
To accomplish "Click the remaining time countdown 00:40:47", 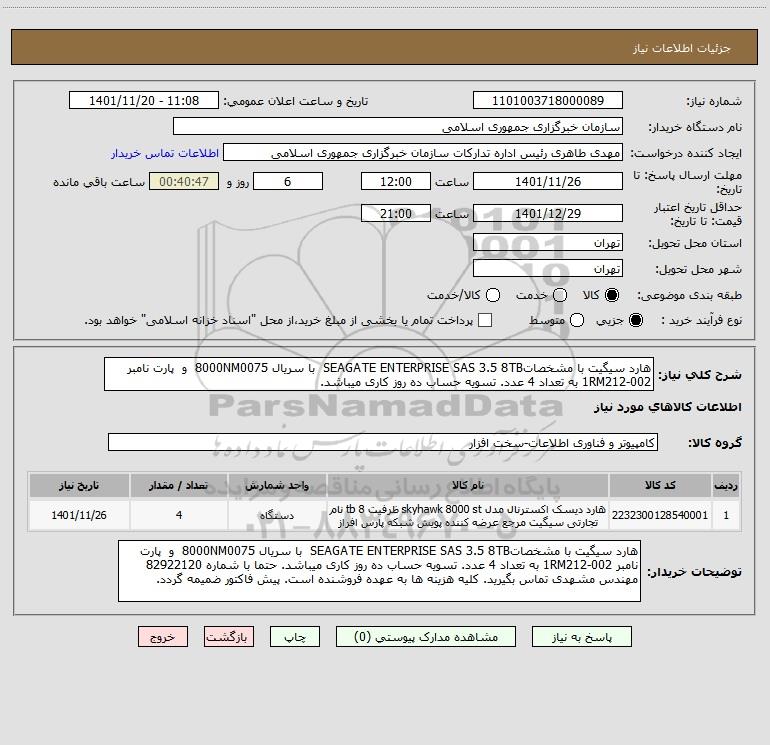I will (184, 182).
